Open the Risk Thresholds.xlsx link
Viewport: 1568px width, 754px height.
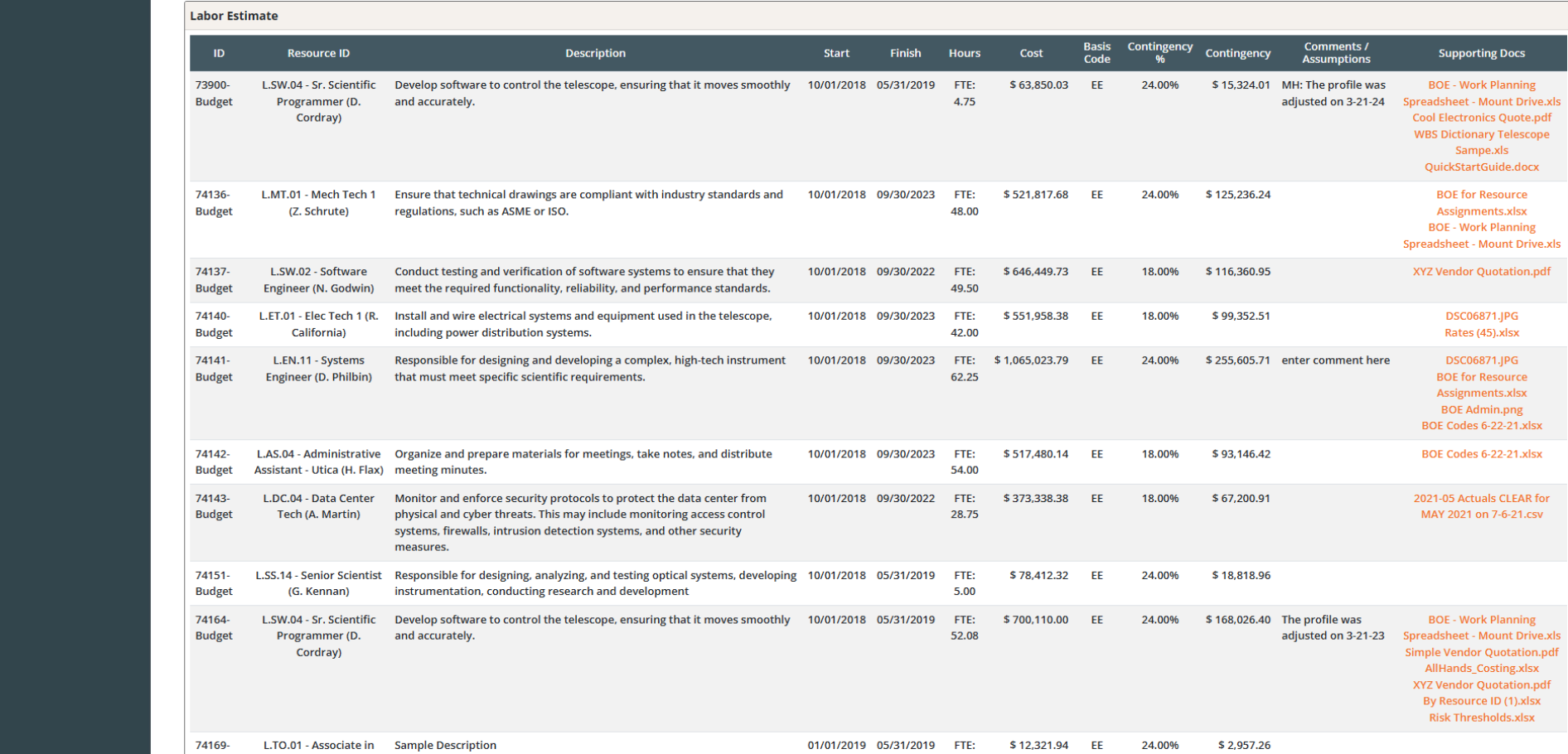[1481, 717]
